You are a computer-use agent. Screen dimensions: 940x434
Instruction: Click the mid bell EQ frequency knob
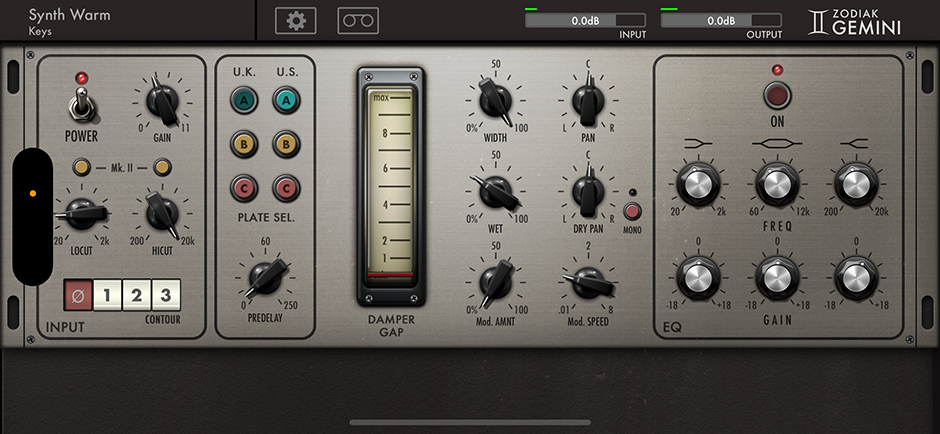tap(776, 184)
